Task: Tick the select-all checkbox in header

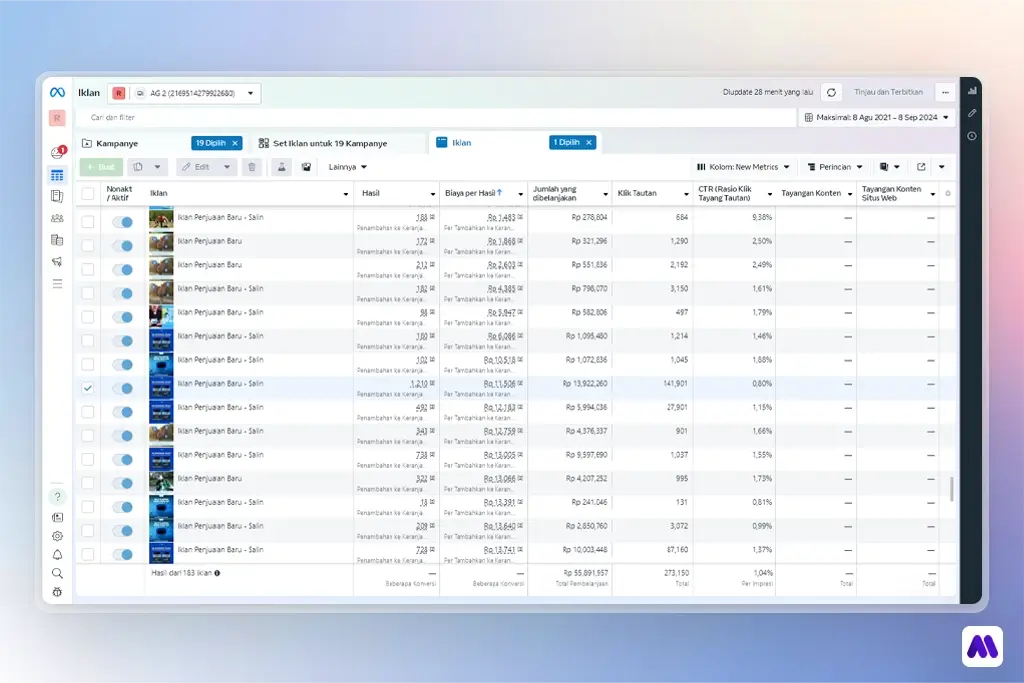Action: coord(88,193)
